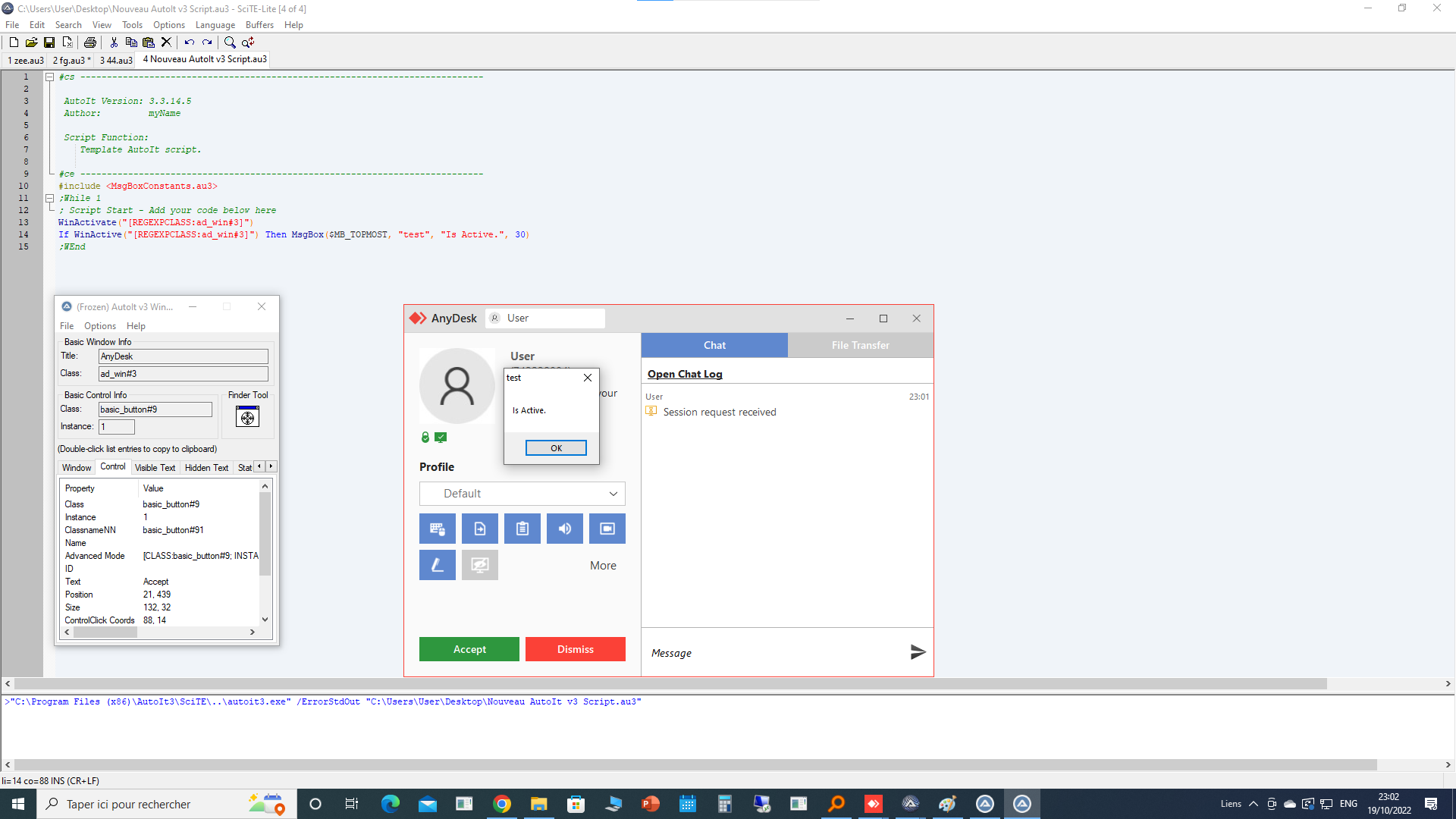Screen dimensions: 1456x819
Task: Collapse the #cs comment fold on line 1
Action: (x=49, y=77)
